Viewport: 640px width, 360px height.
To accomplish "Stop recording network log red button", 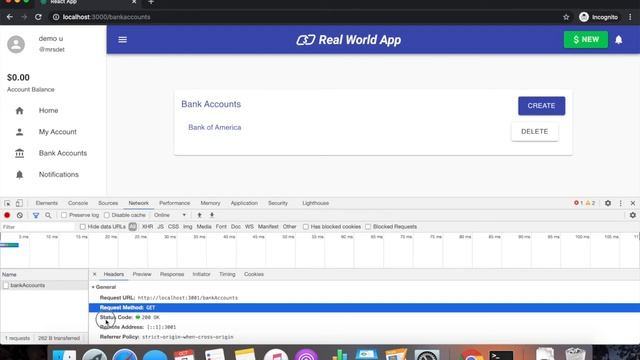I will [x=7, y=215].
